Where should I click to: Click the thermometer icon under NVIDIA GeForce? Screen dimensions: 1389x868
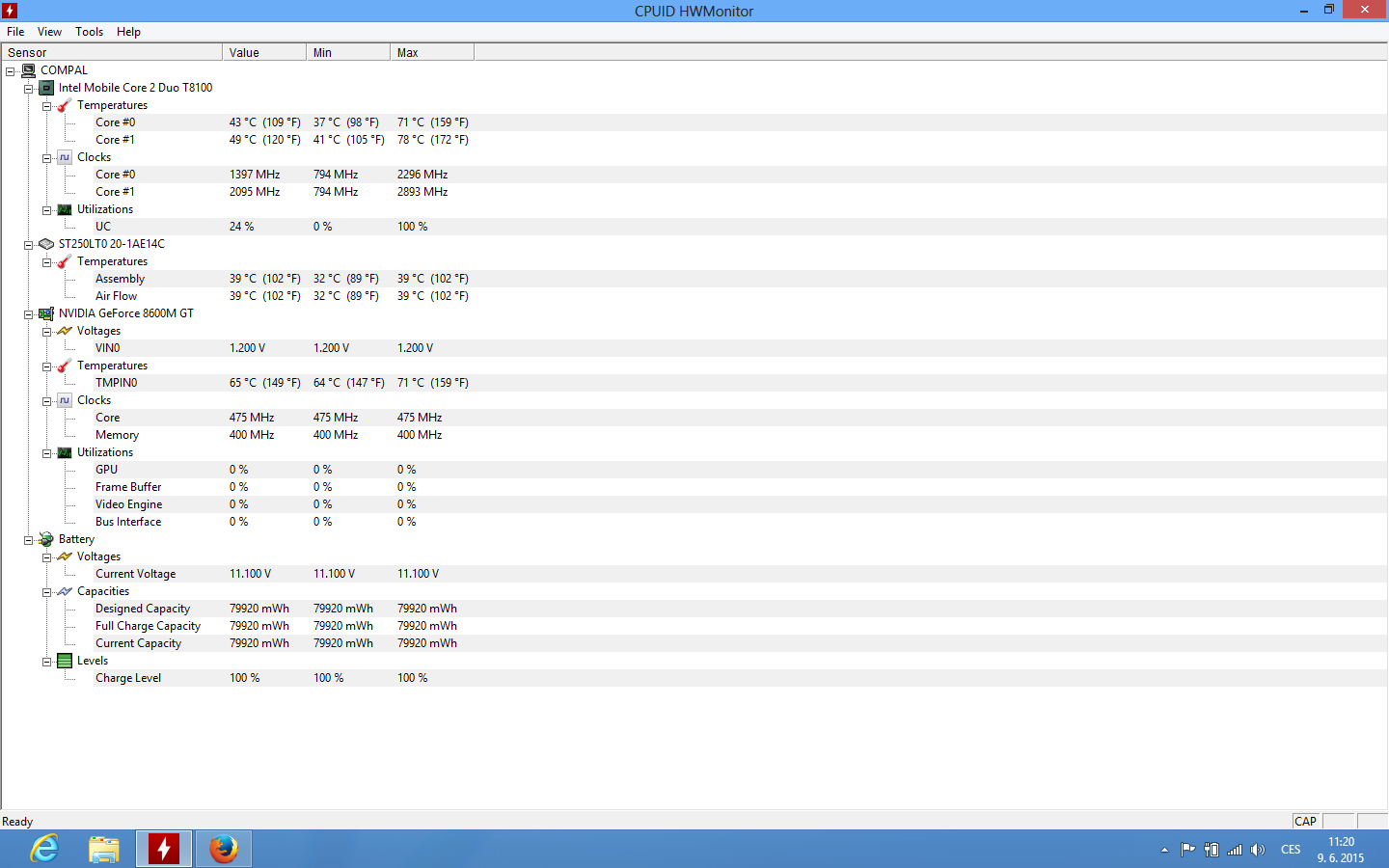pyautogui.click(x=65, y=366)
